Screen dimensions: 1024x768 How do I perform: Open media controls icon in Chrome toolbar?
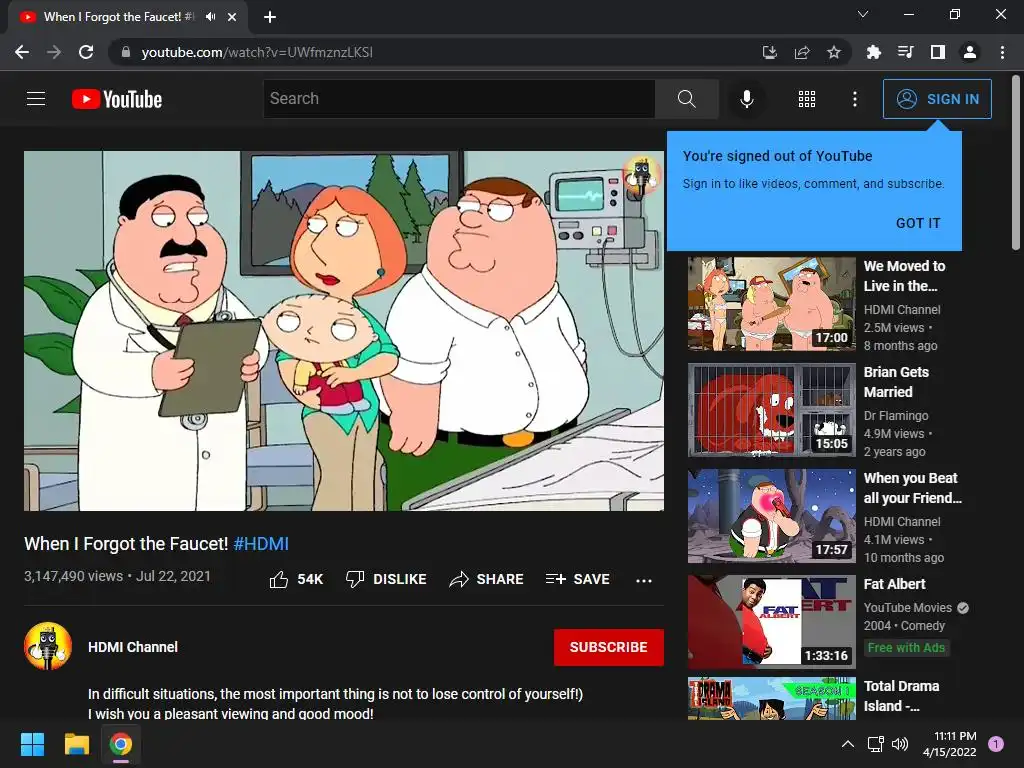click(x=906, y=52)
